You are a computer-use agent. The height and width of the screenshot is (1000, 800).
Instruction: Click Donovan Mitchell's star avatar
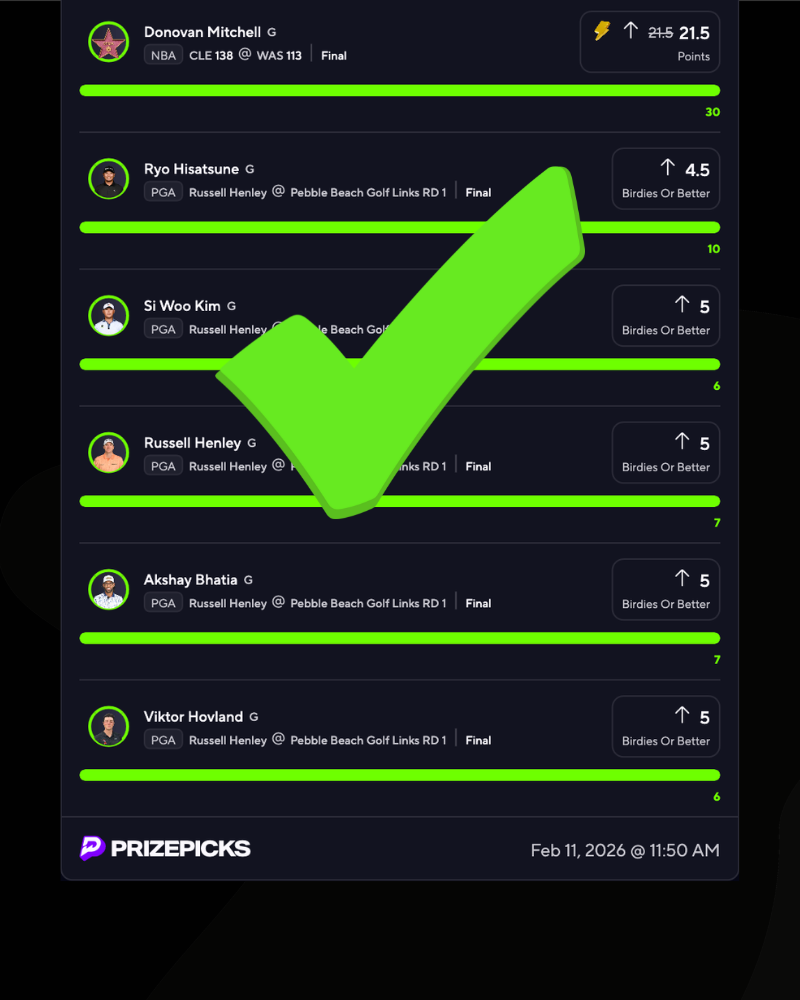[108, 43]
